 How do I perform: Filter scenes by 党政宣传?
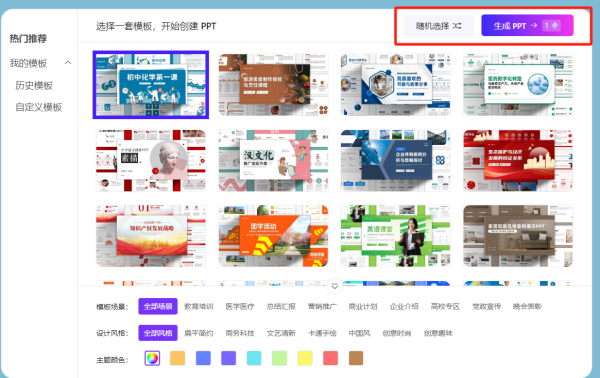(486, 306)
